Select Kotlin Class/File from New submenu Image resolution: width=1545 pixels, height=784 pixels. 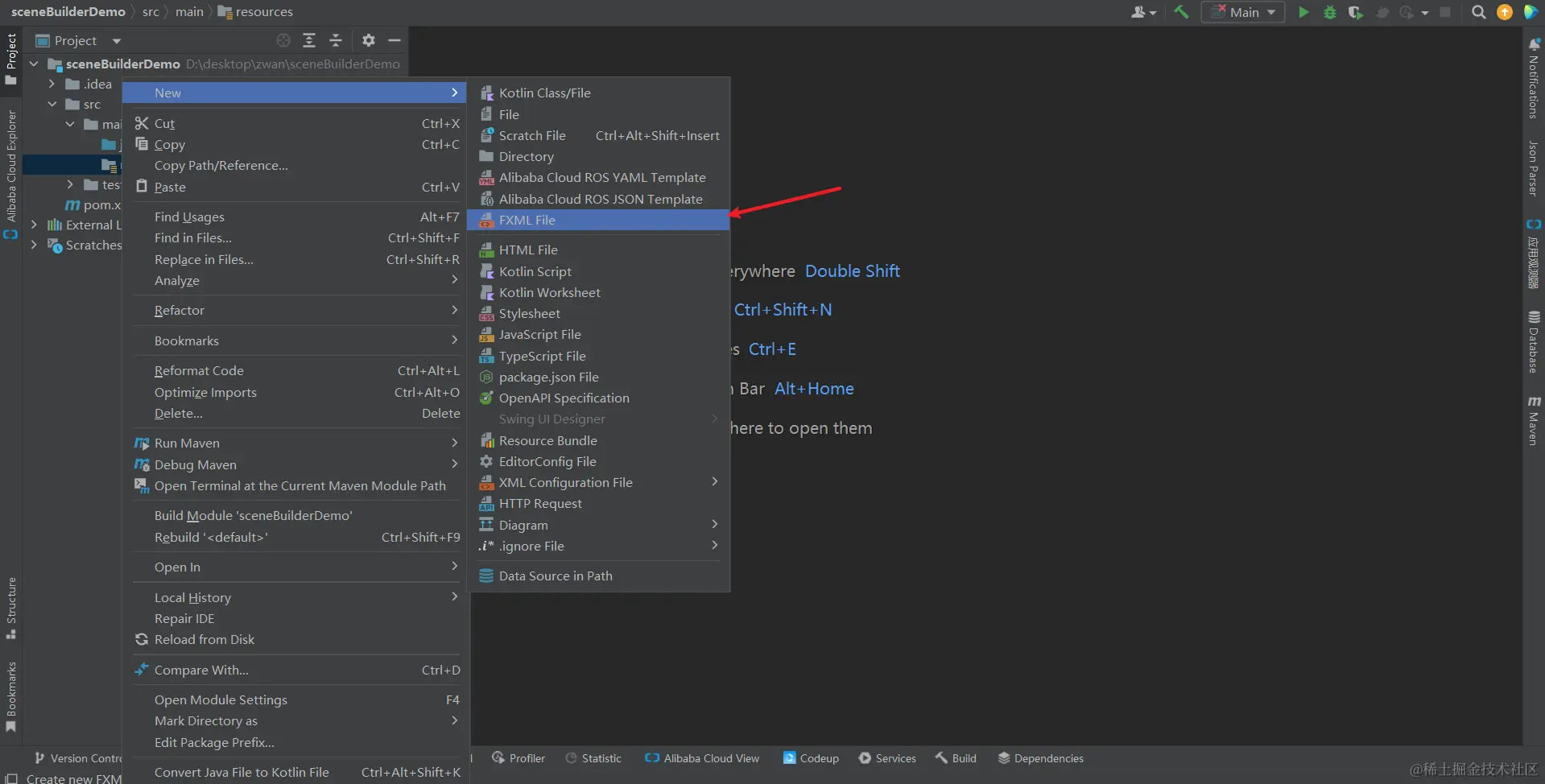pyautogui.click(x=598, y=93)
